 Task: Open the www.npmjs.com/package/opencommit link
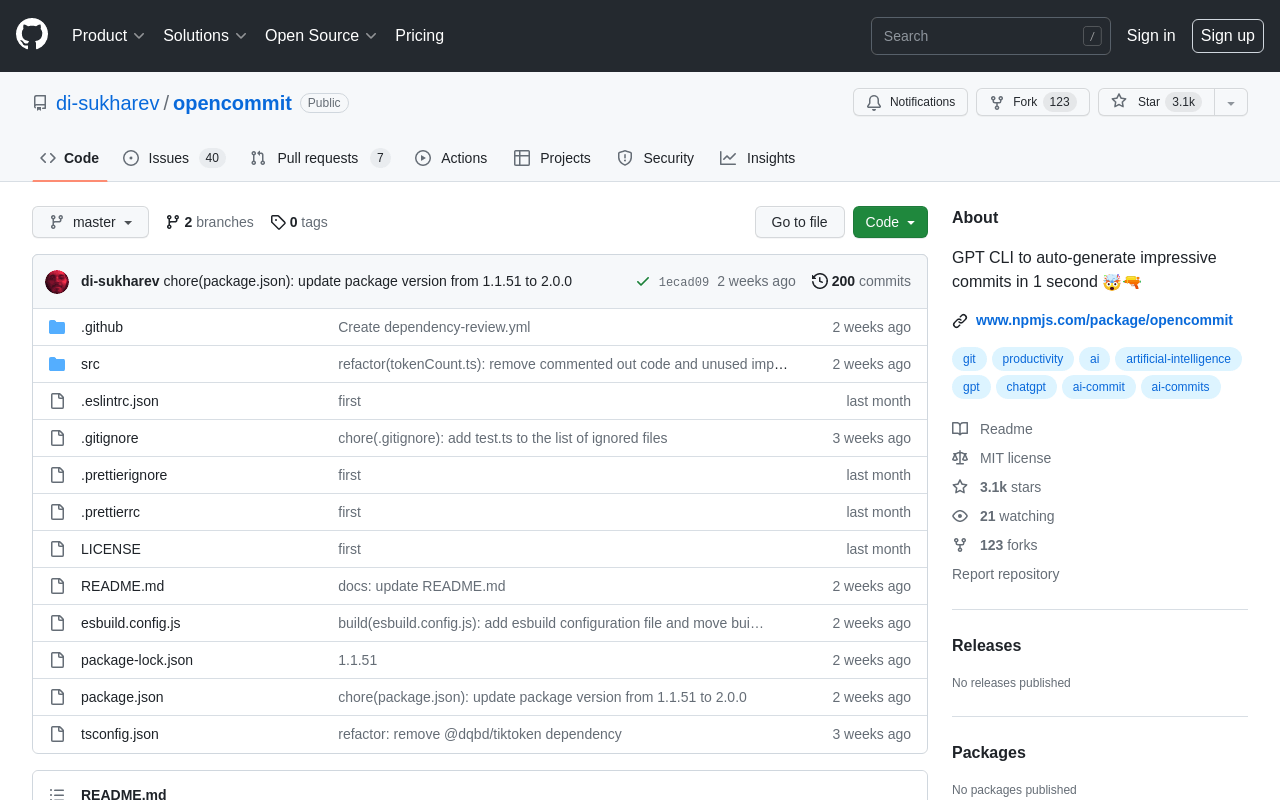(1104, 320)
